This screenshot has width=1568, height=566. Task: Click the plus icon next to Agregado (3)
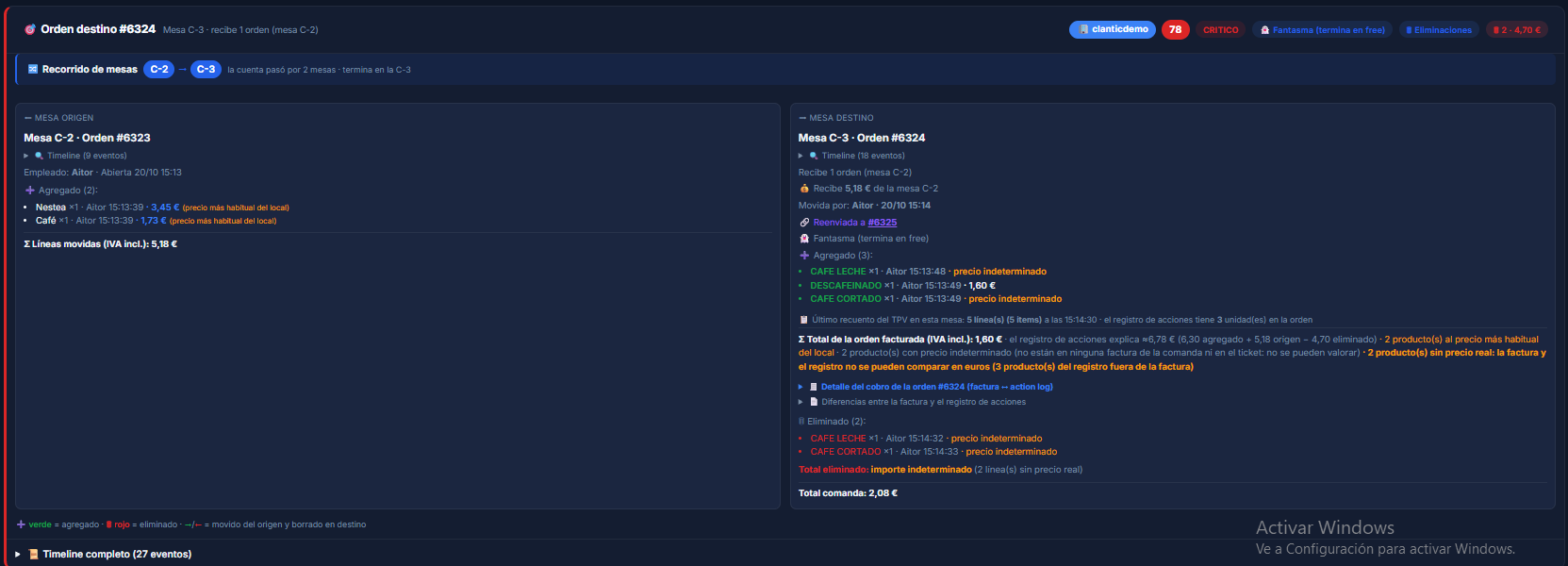click(804, 256)
